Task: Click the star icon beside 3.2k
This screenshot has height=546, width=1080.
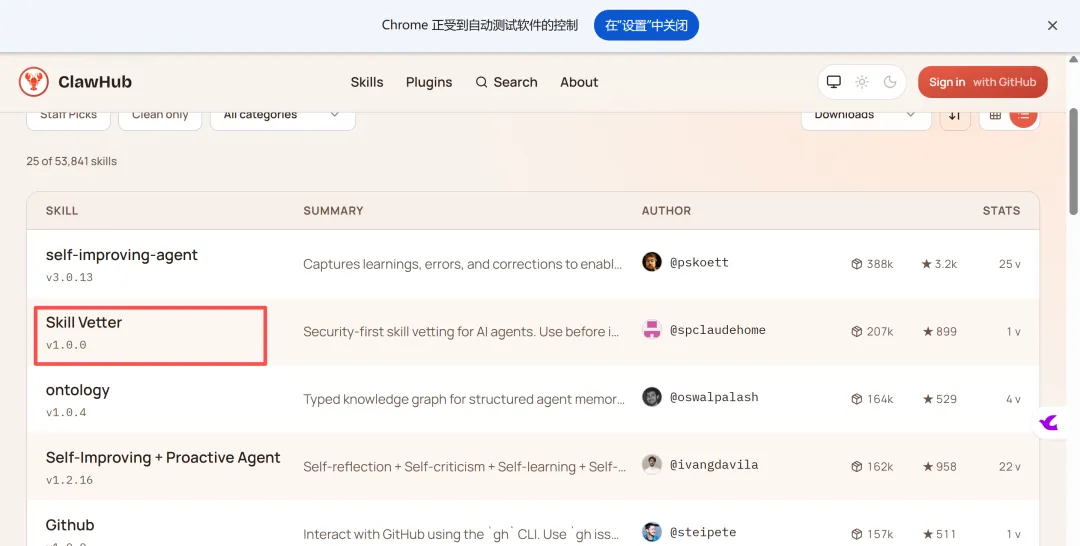Action: click(x=926, y=264)
